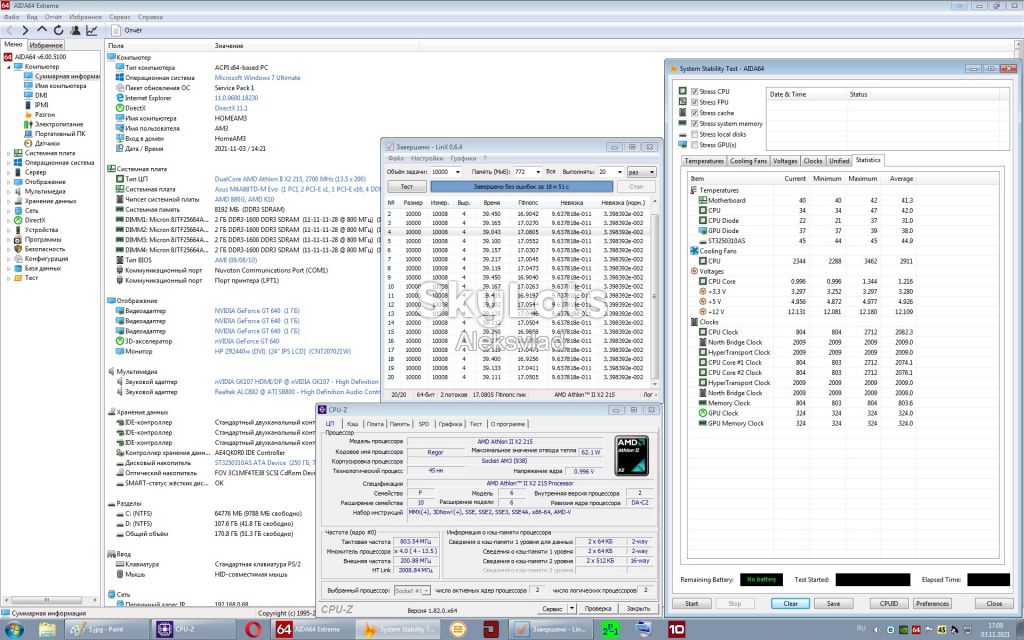Switch to Unified tab
Viewport: 1024px width, 640px height.
point(839,161)
